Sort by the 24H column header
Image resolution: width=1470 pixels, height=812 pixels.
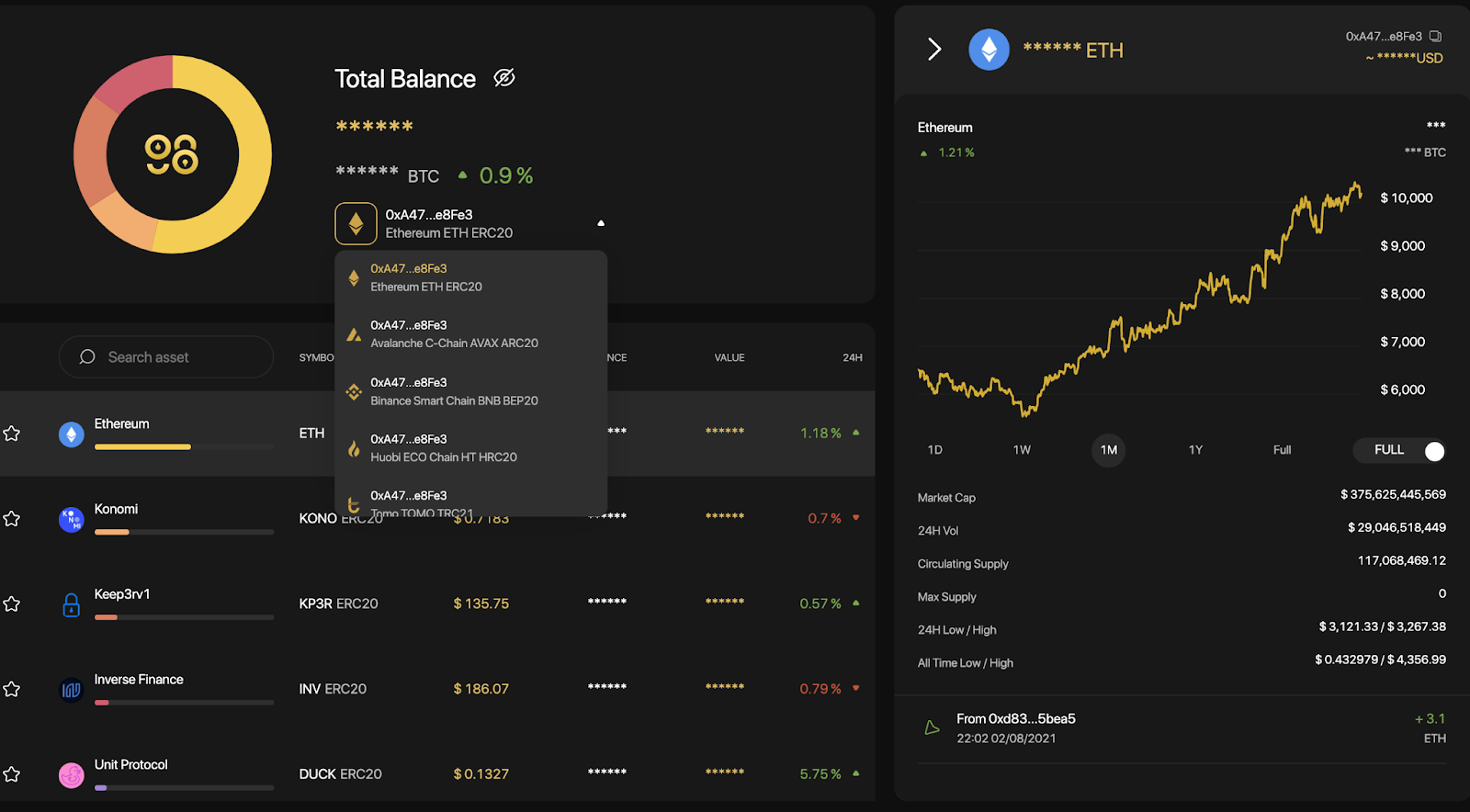[853, 357]
